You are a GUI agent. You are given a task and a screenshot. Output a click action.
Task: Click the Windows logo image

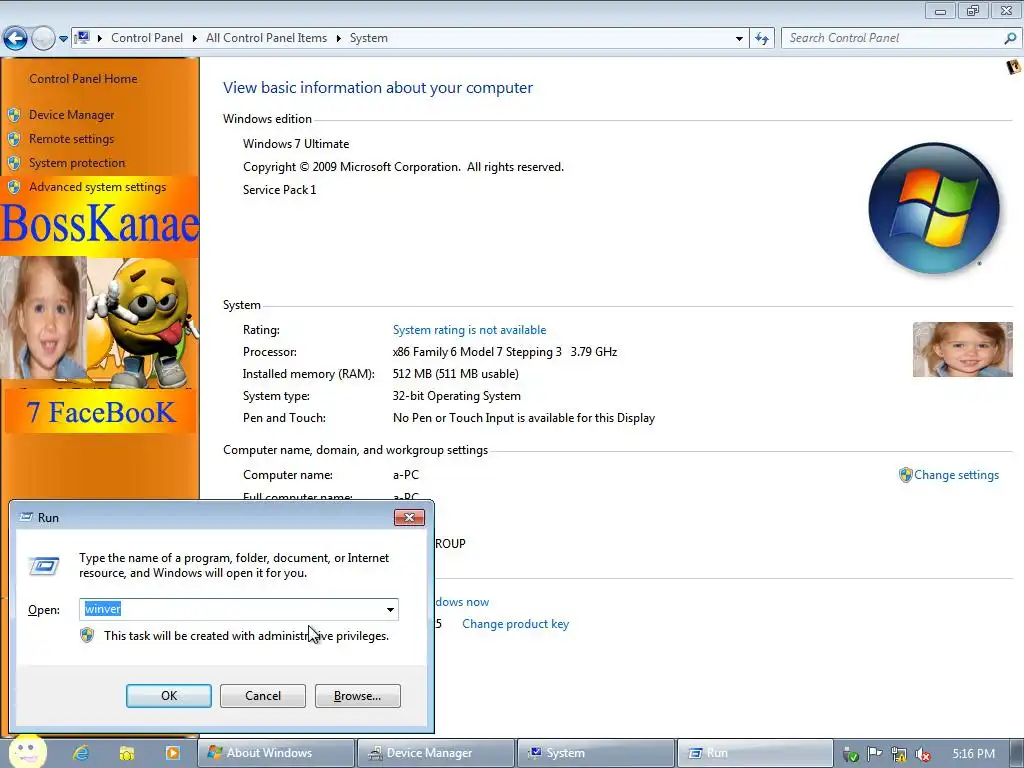[x=934, y=208]
